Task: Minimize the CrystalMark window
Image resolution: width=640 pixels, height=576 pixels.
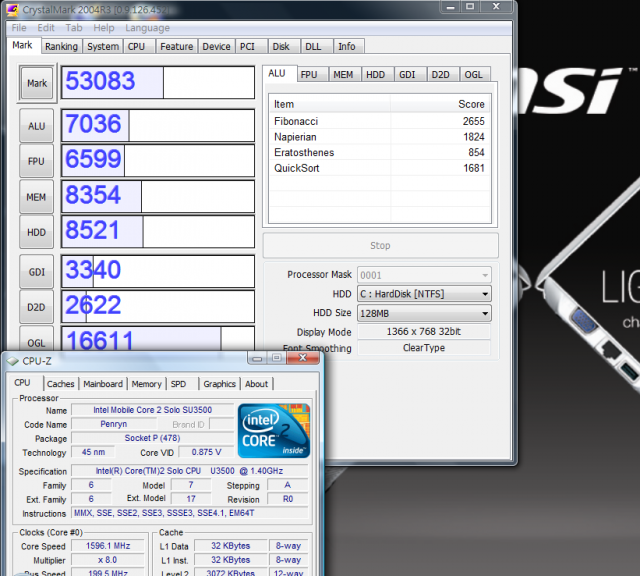Action: 451,7
